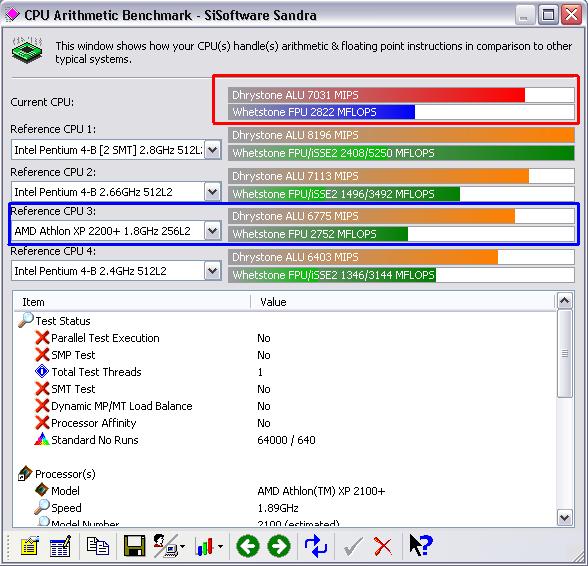Click the user and computer connection icon
588x566 pixels.
(165, 546)
